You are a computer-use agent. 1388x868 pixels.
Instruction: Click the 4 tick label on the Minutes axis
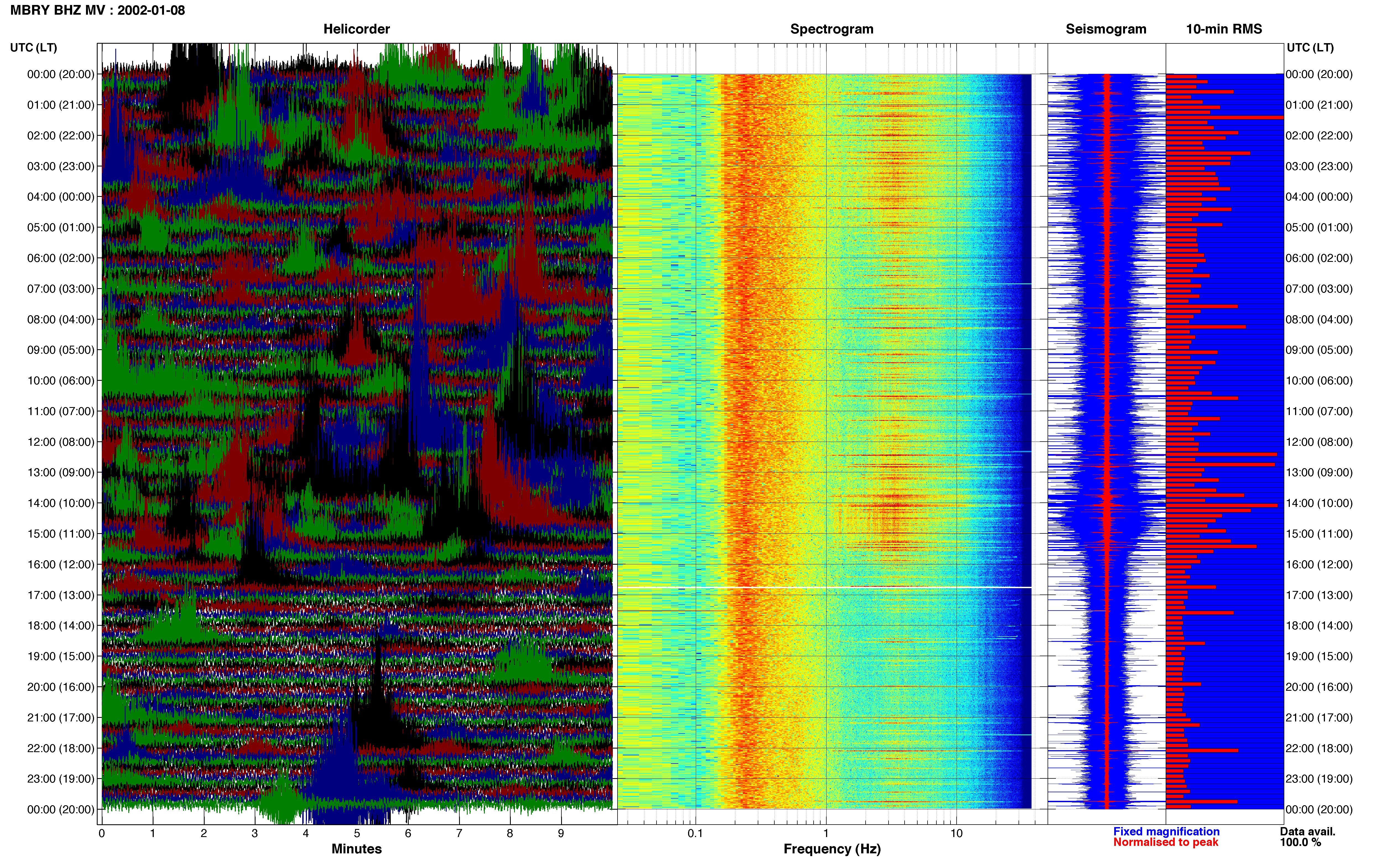click(306, 833)
